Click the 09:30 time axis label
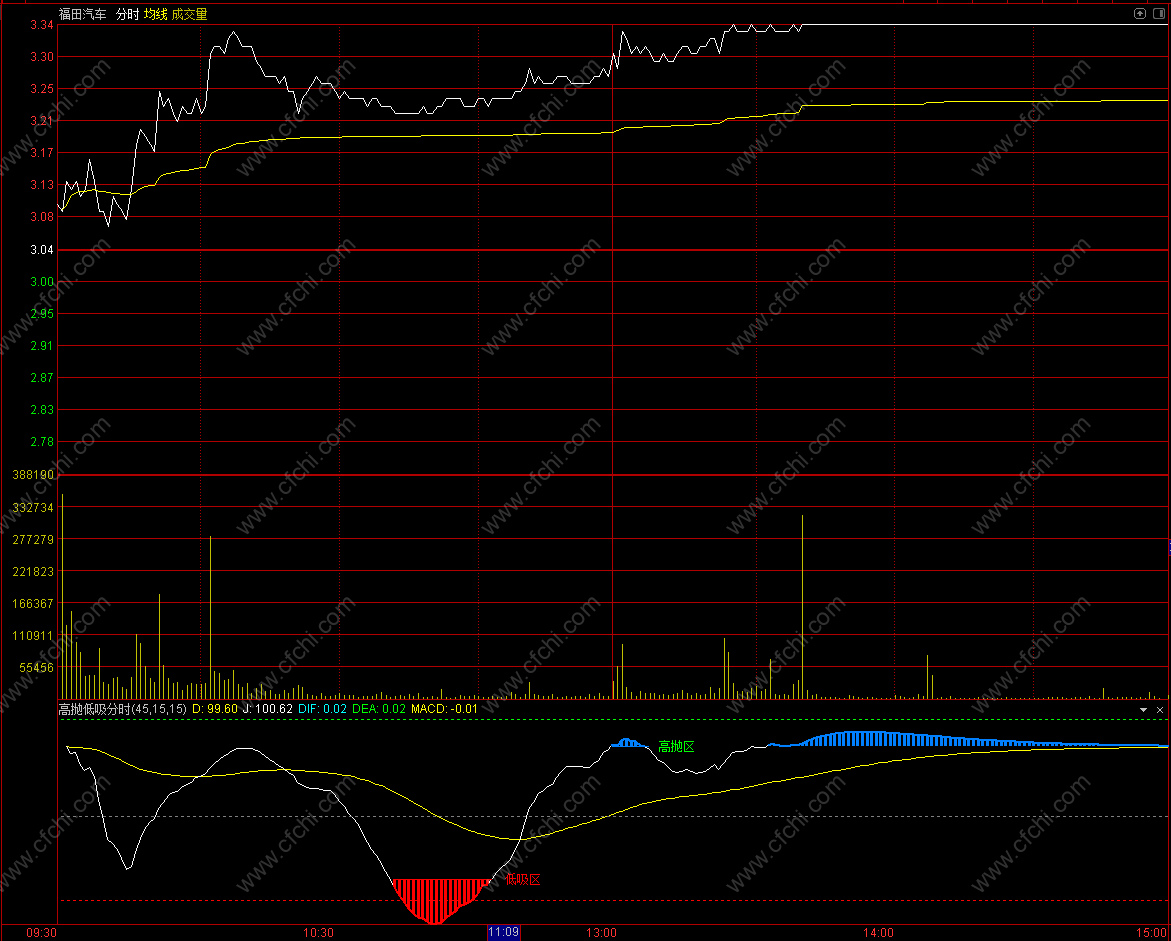 pos(41,933)
